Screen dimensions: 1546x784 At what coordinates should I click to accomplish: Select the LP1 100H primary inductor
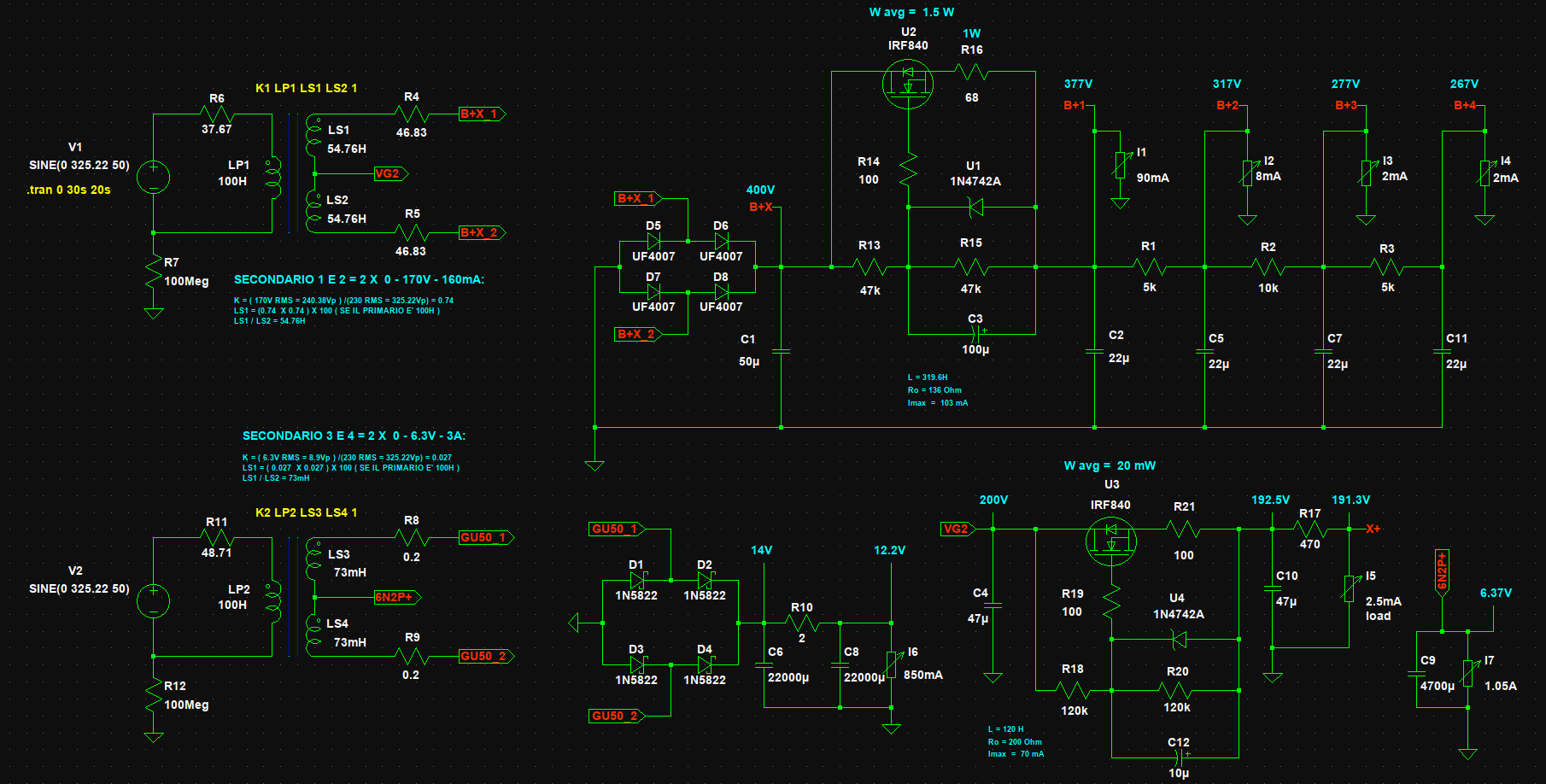click(x=273, y=178)
